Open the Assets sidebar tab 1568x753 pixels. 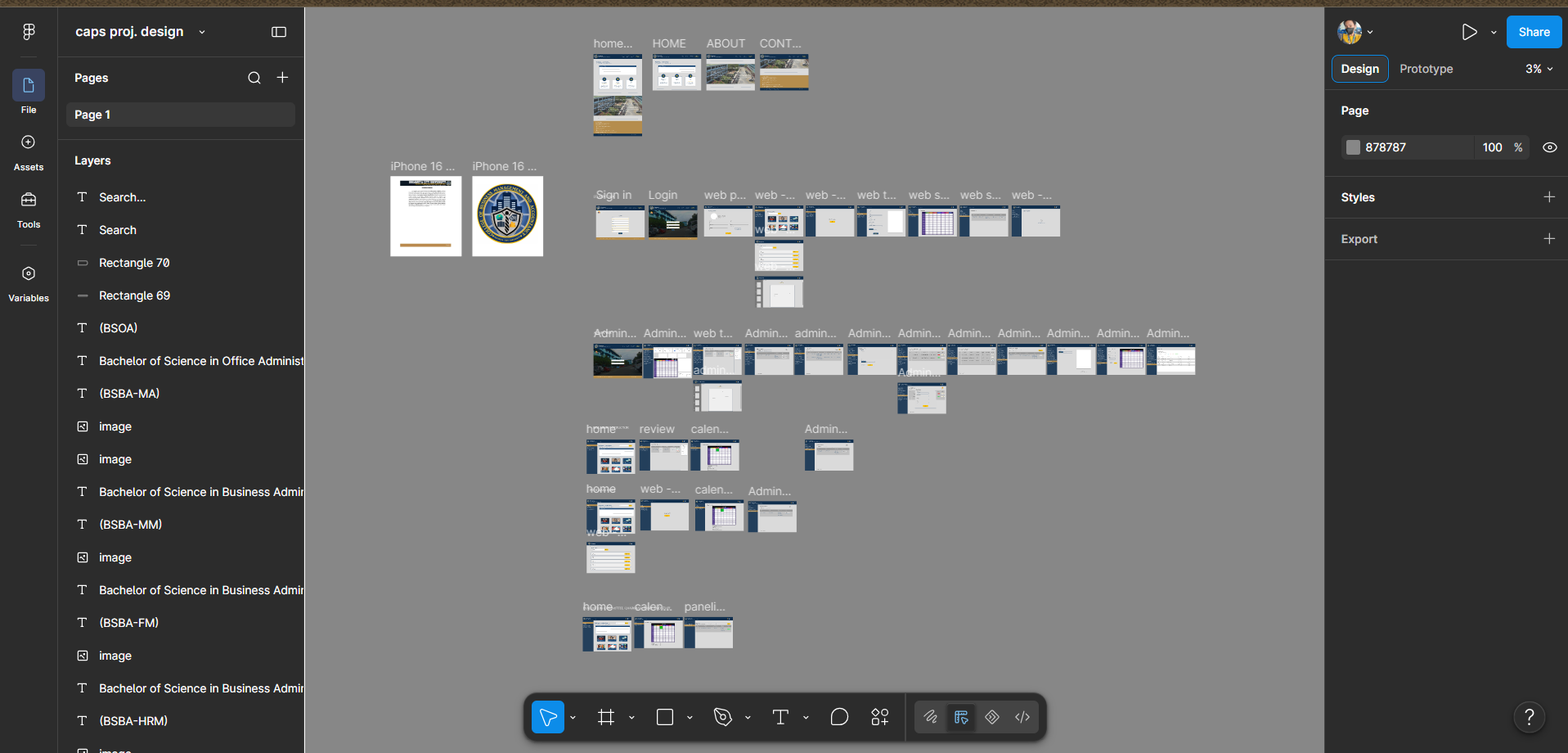pyautogui.click(x=29, y=151)
